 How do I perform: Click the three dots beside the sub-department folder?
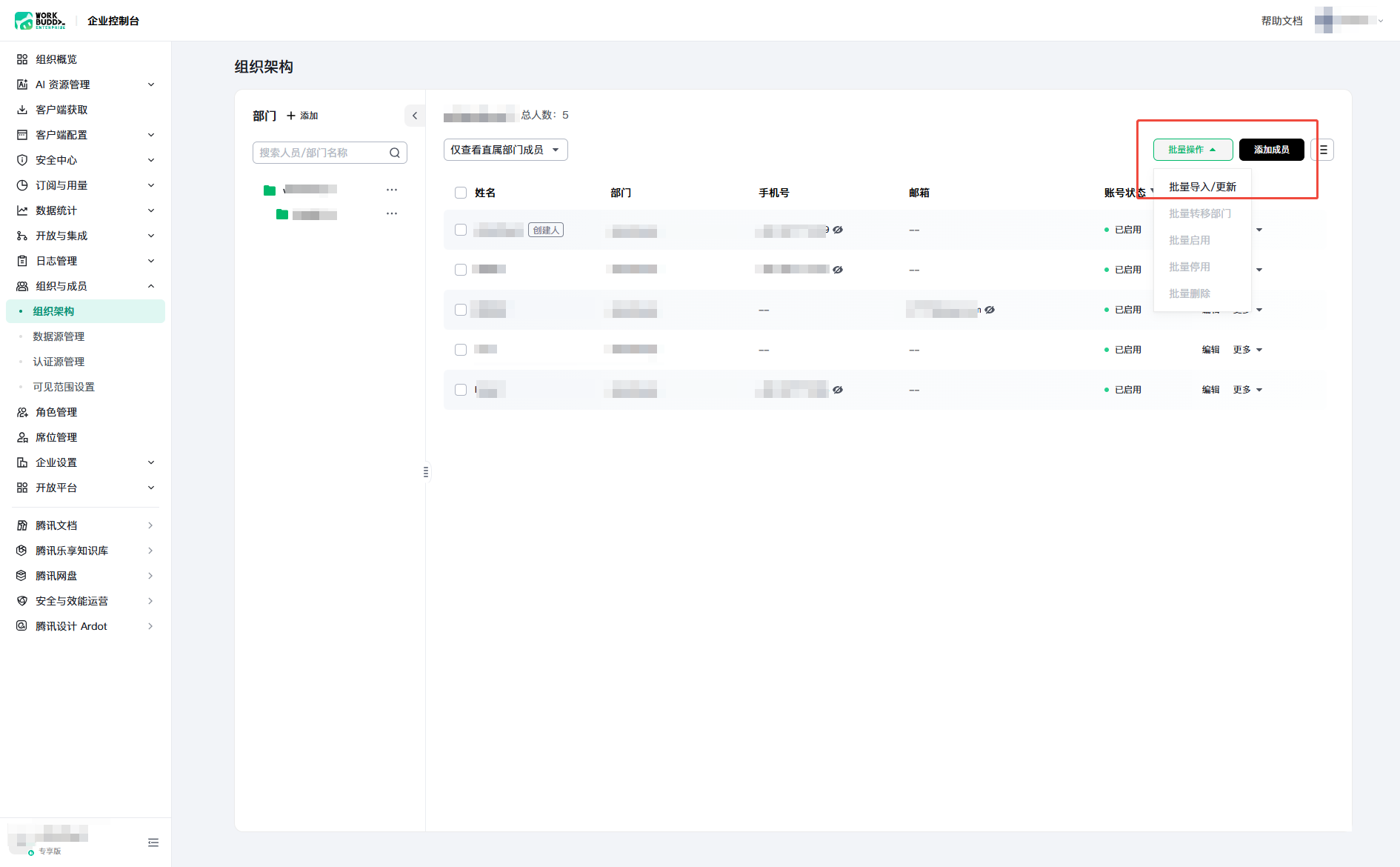click(392, 213)
